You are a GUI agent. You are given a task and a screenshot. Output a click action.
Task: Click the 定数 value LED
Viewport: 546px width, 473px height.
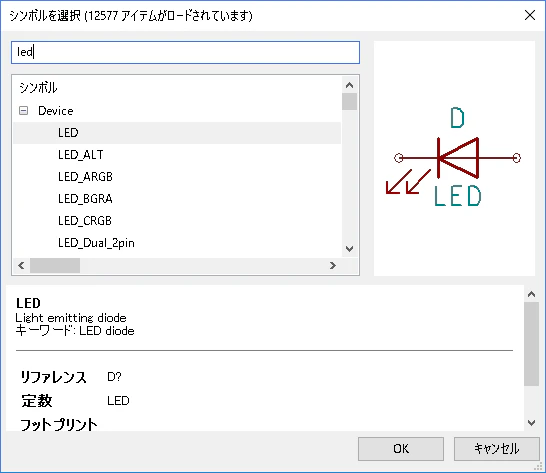point(118,401)
